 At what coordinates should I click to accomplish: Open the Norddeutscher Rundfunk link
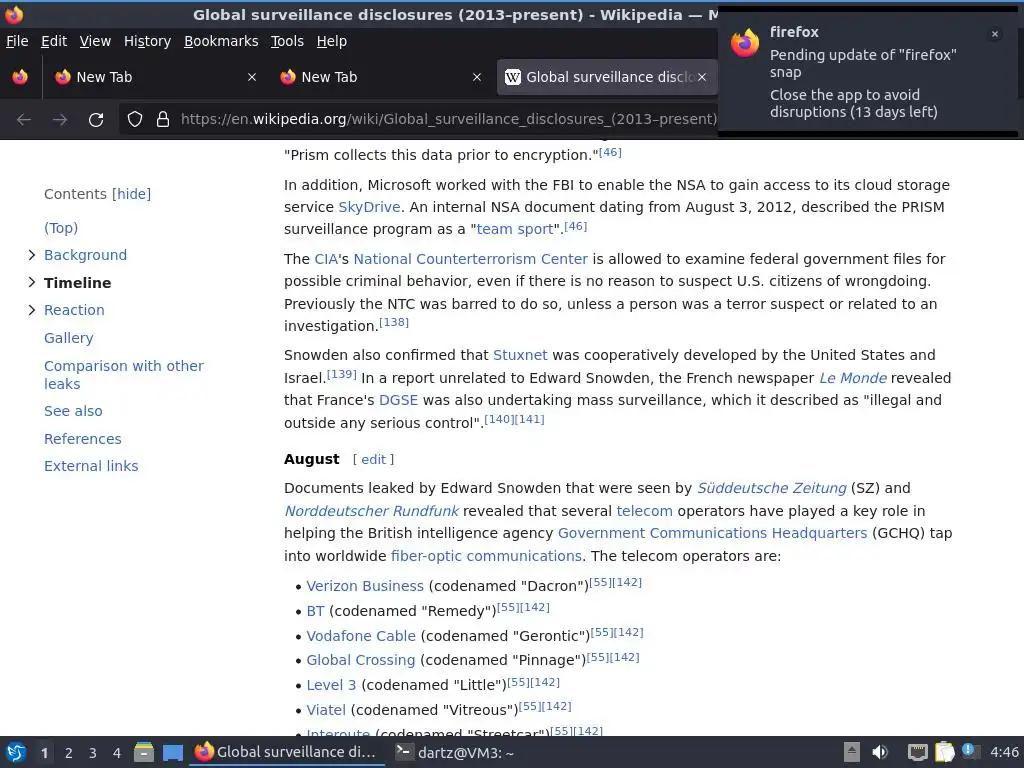tap(371, 511)
